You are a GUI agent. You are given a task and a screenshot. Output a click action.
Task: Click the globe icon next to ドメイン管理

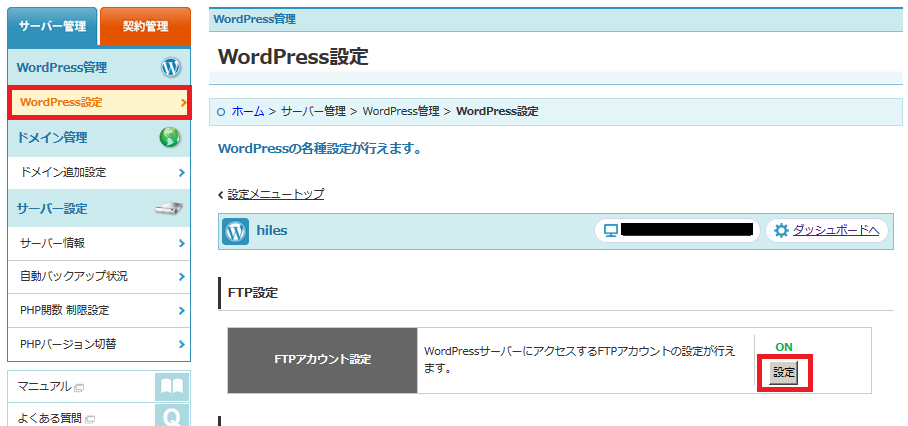click(170, 137)
